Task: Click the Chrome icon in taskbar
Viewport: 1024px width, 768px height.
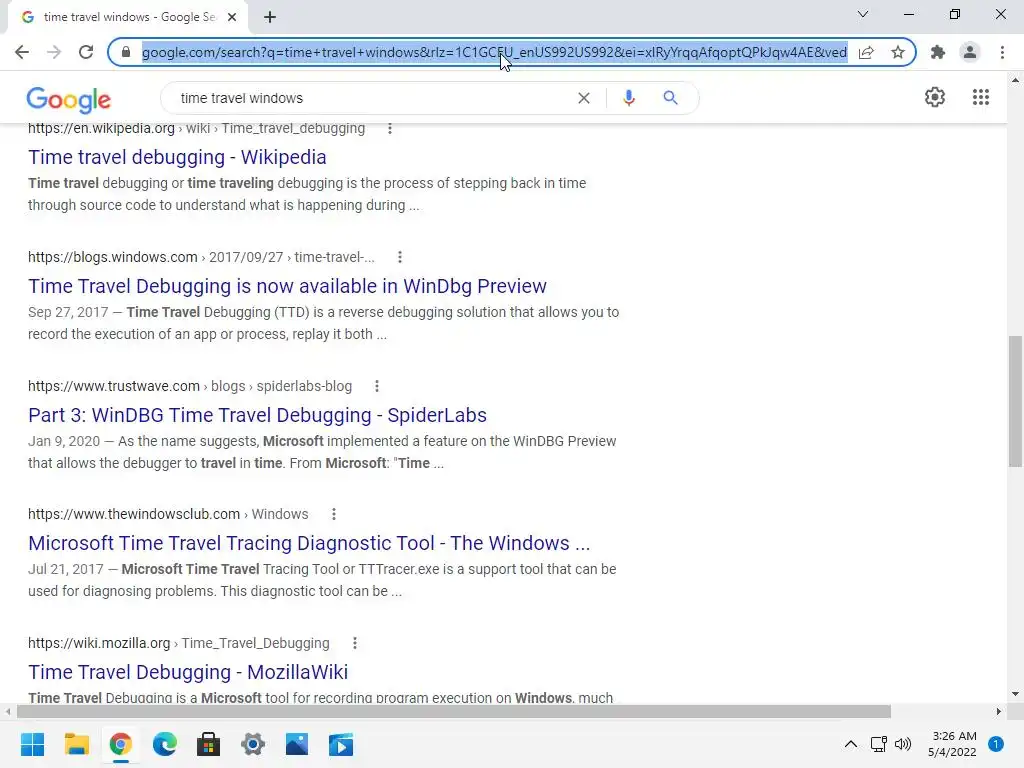Action: 120,744
